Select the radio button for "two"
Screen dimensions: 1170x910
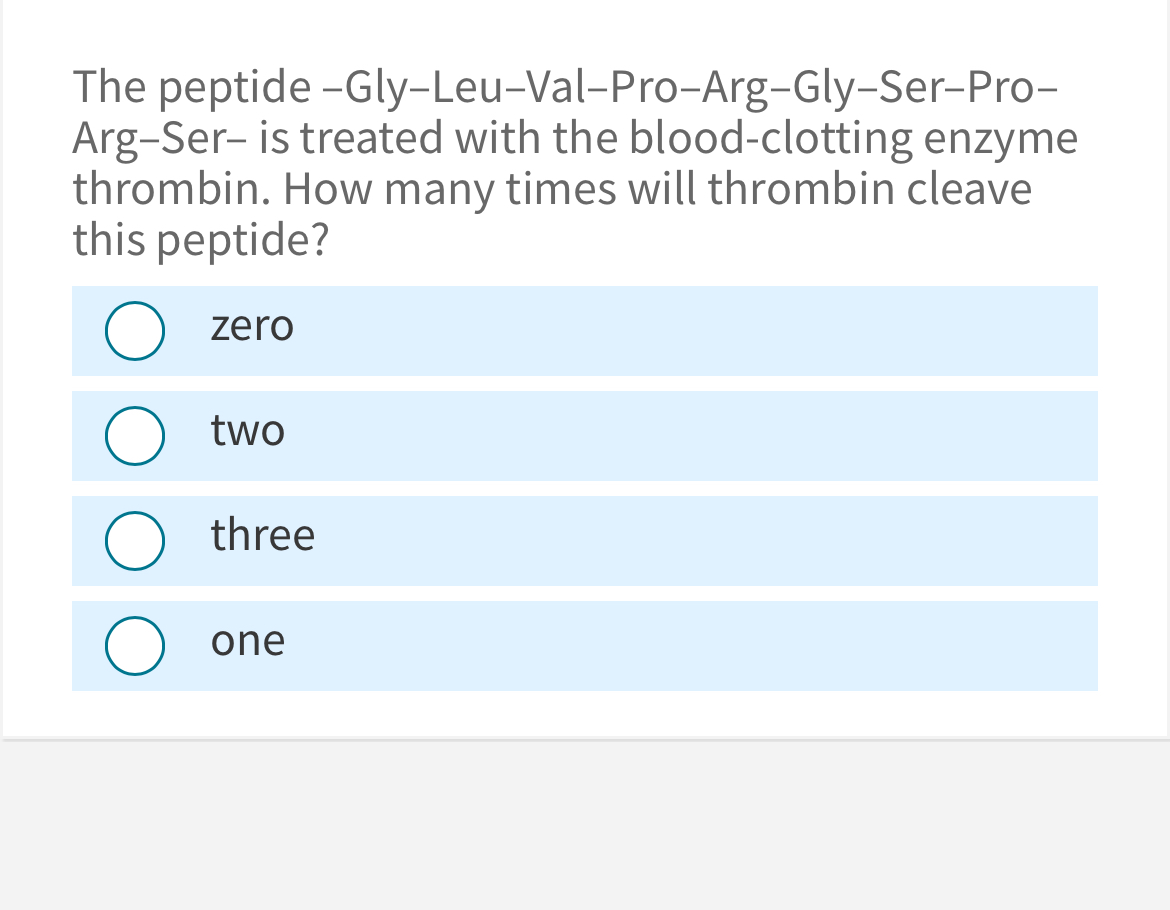click(x=135, y=436)
